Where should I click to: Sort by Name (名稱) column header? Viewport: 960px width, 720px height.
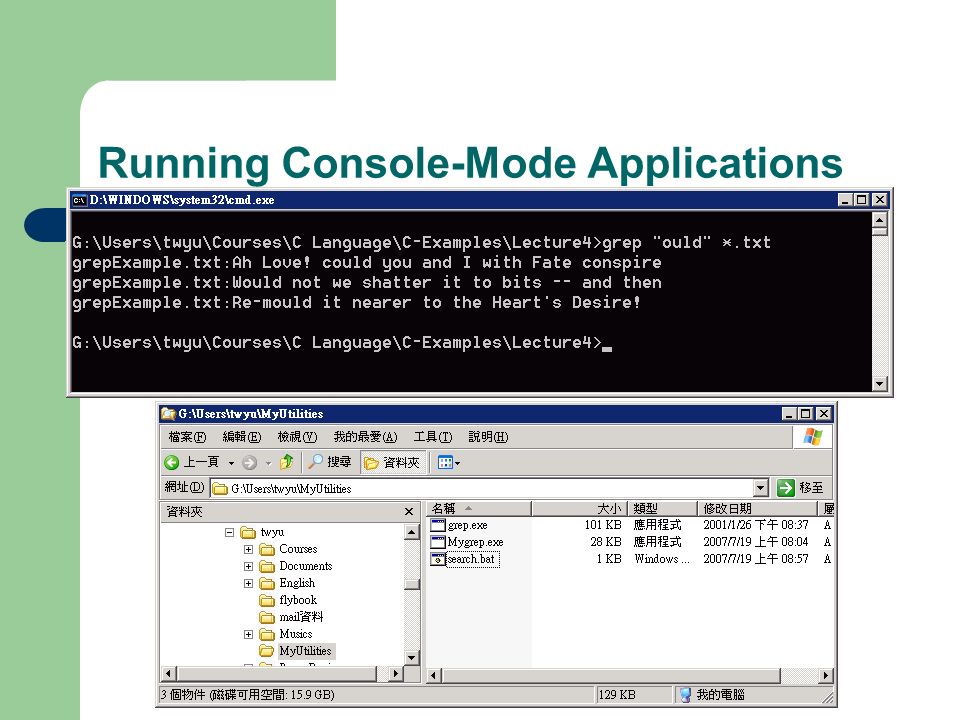(479, 509)
